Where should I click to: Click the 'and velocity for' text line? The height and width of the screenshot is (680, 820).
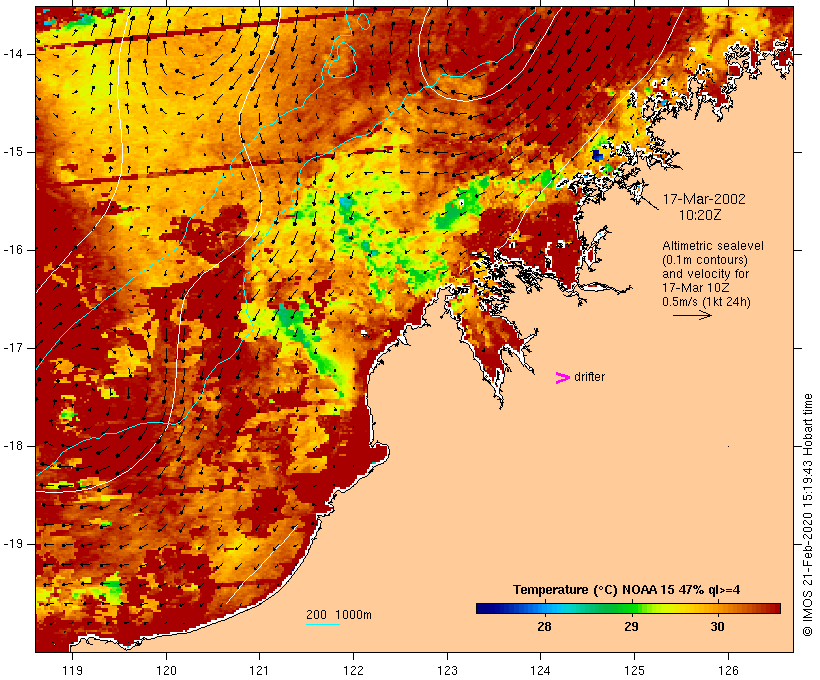[705, 274]
